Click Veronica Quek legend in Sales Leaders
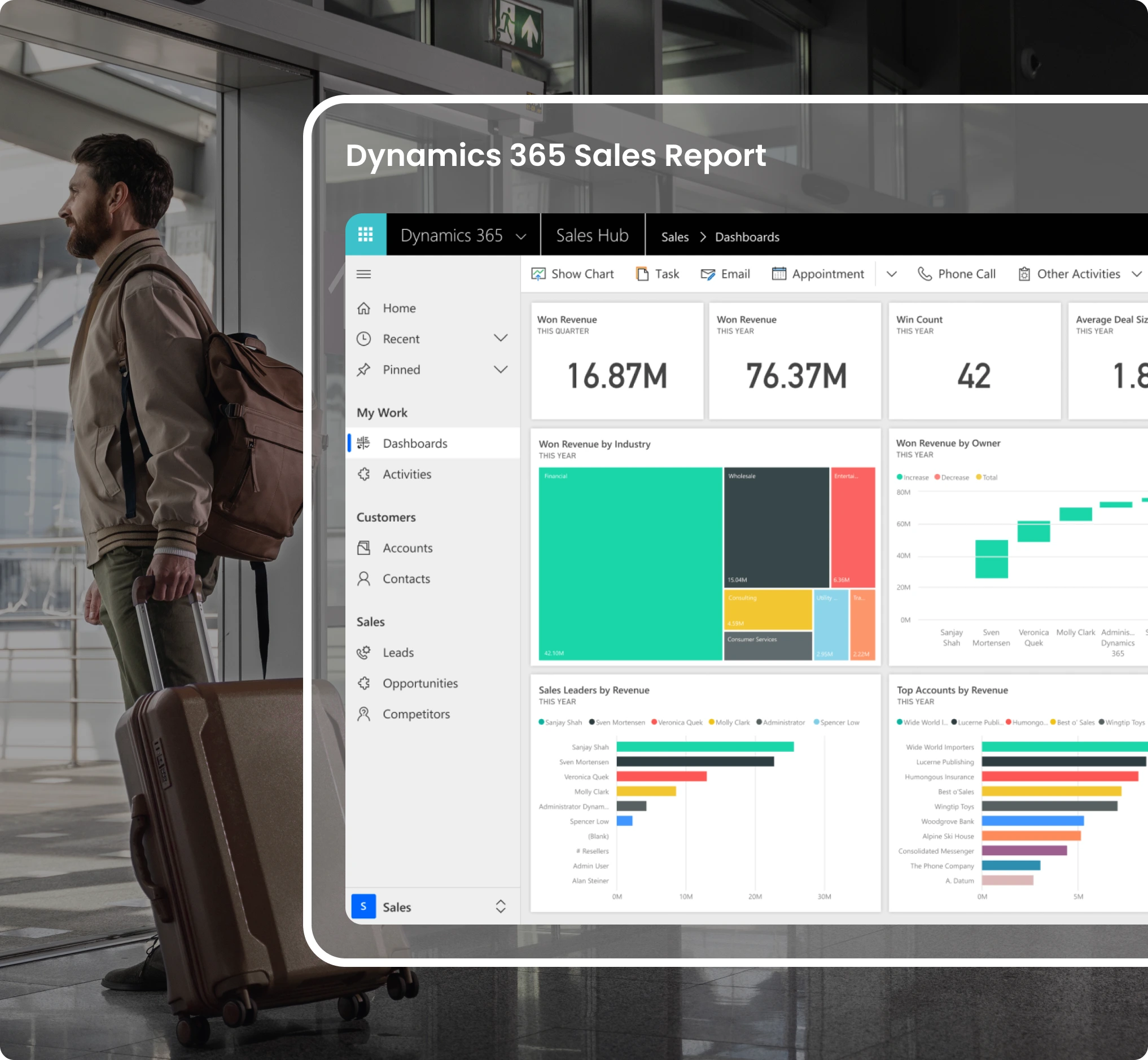 point(677,722)
